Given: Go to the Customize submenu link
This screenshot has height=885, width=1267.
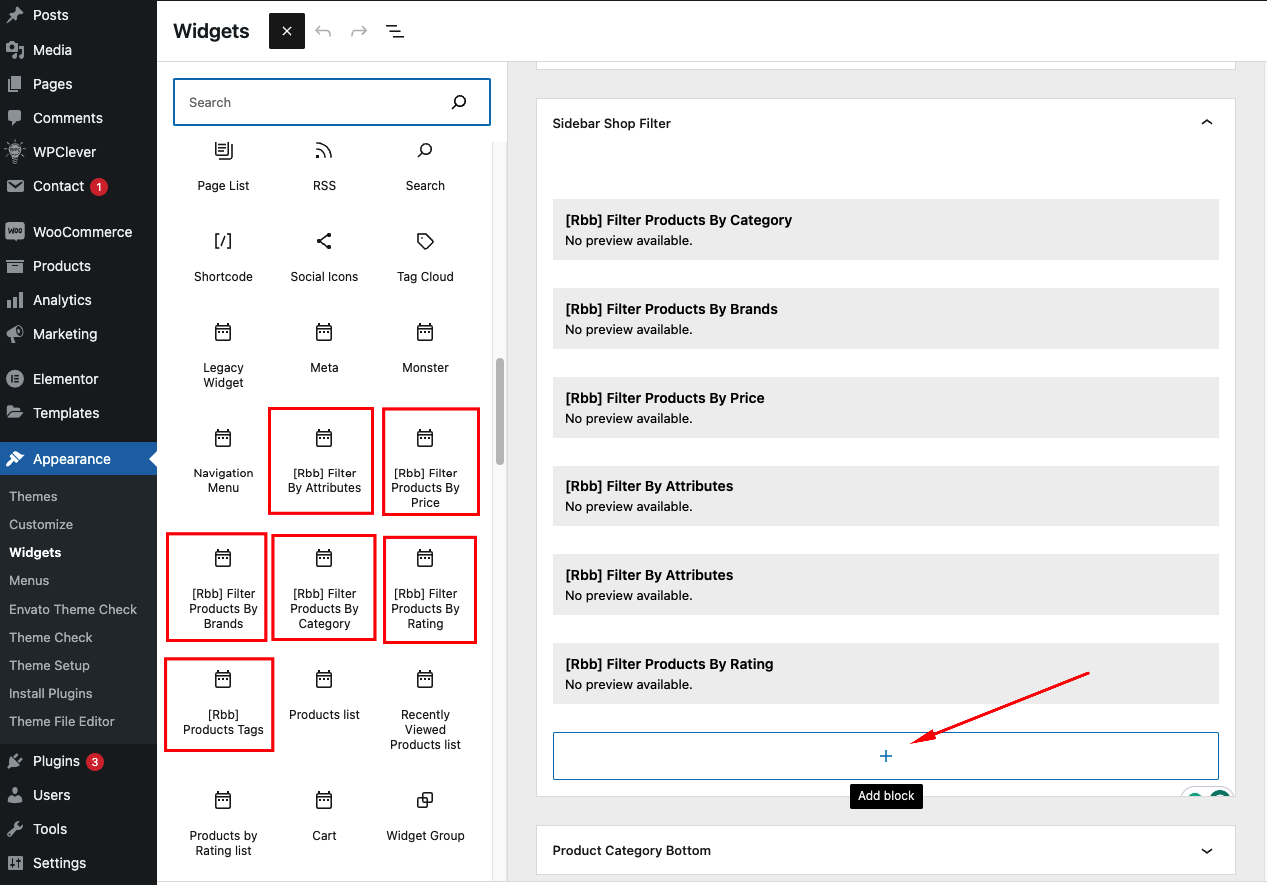Looking at the screenshot, I should [41, 524].
